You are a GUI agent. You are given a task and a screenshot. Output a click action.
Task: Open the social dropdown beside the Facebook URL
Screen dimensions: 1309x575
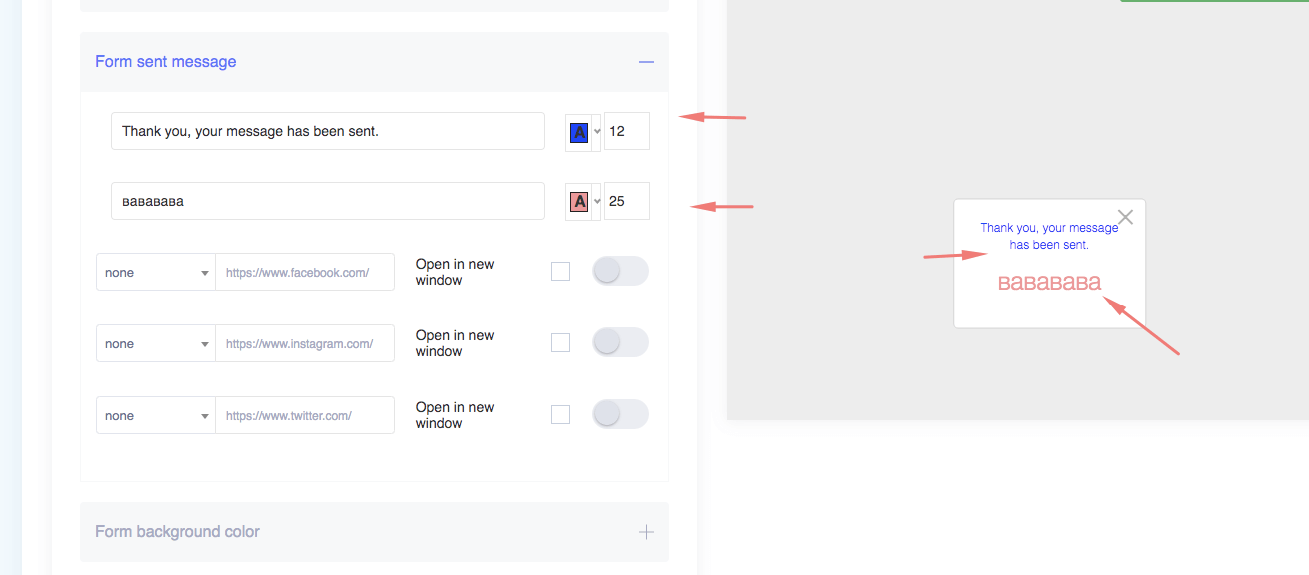click(x=156, y=272)
